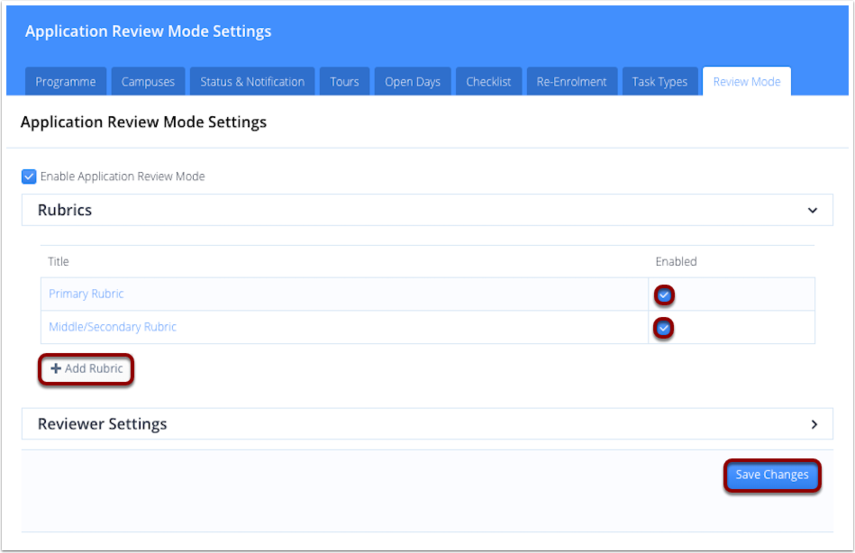855x553 pixels.
Task: Open the Primary Rubric link
Action: [86, 294]
